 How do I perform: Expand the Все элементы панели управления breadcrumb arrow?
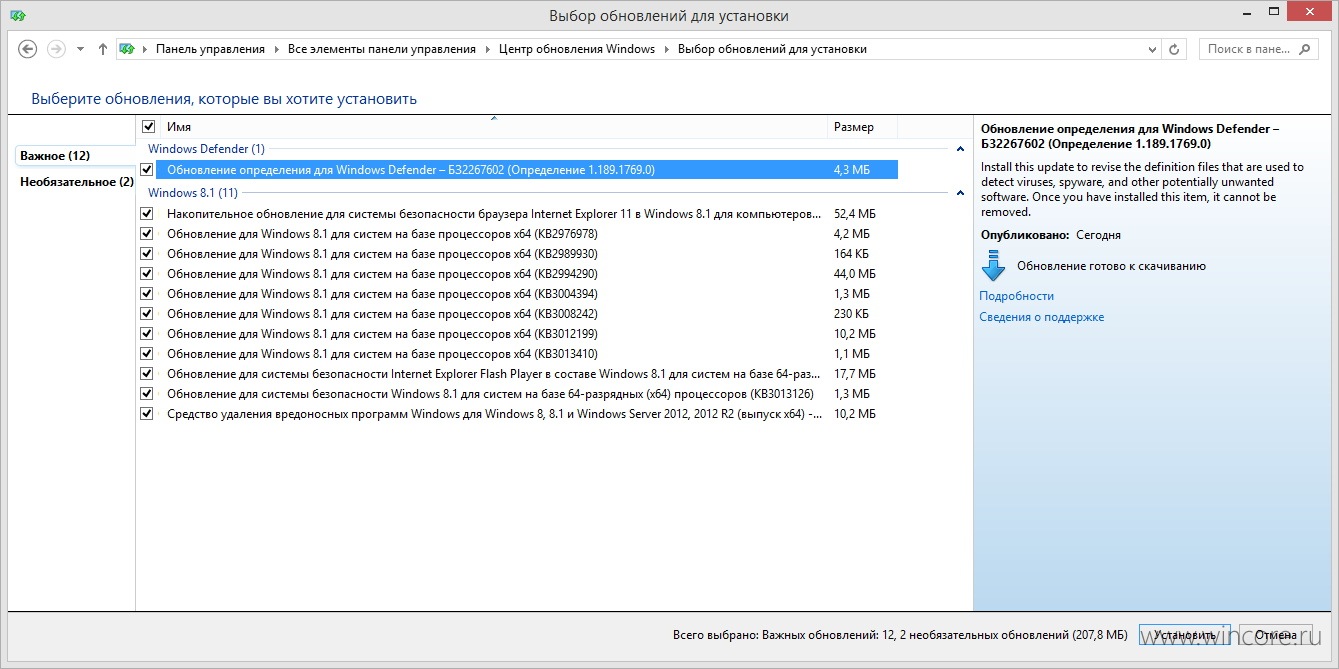pyautogui.click(x=488, y=49)
